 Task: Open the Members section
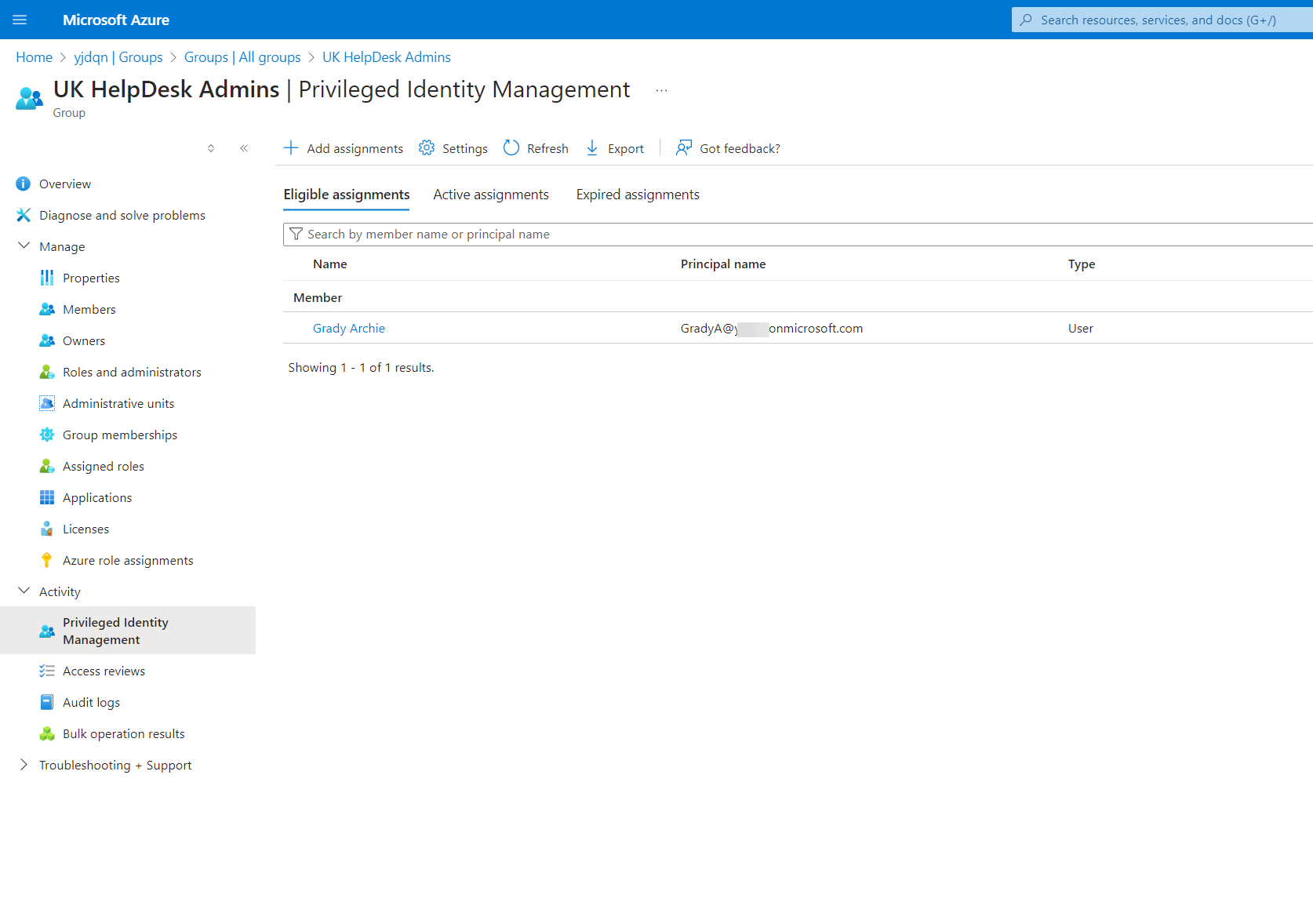(x=88, y=309)
